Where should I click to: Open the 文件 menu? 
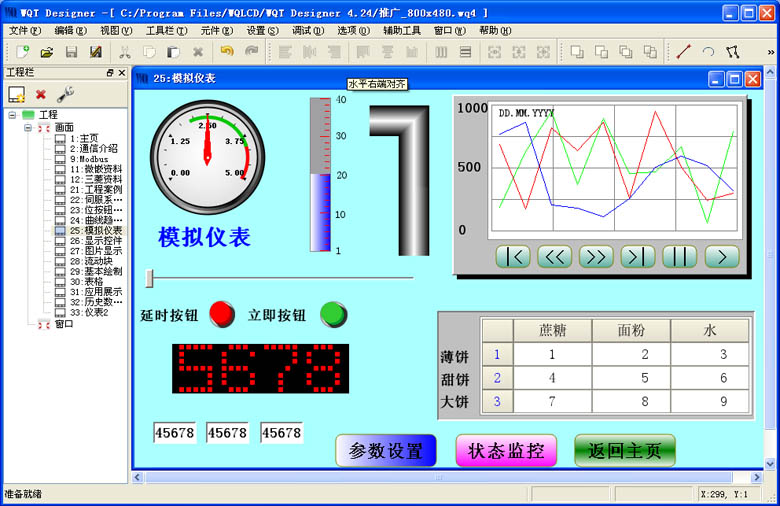[x=25, y=30]
